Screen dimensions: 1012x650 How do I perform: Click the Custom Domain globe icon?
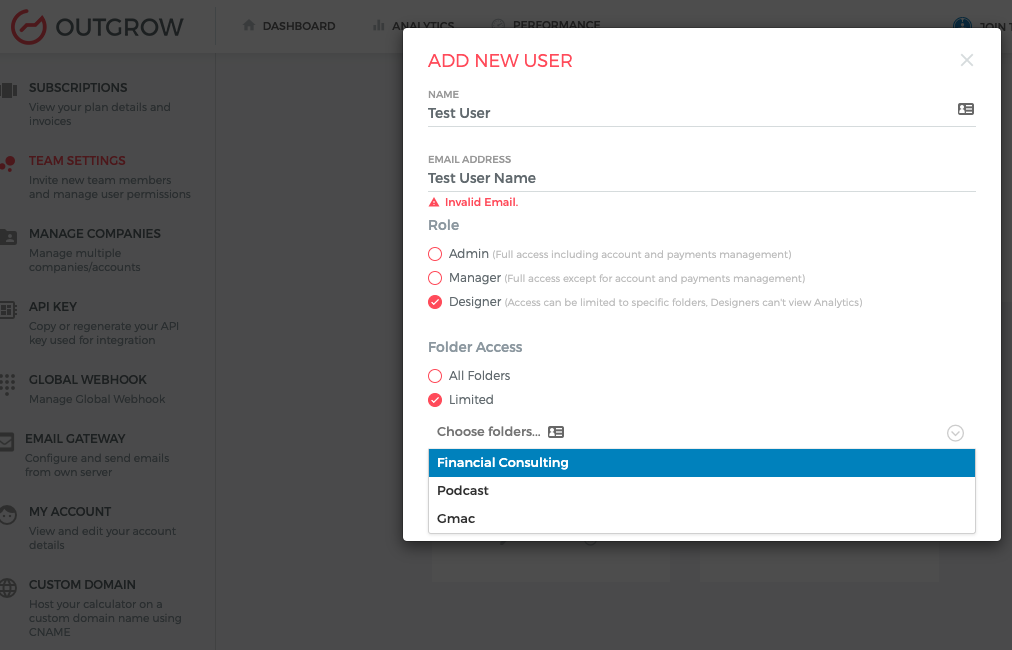(8, 588)
